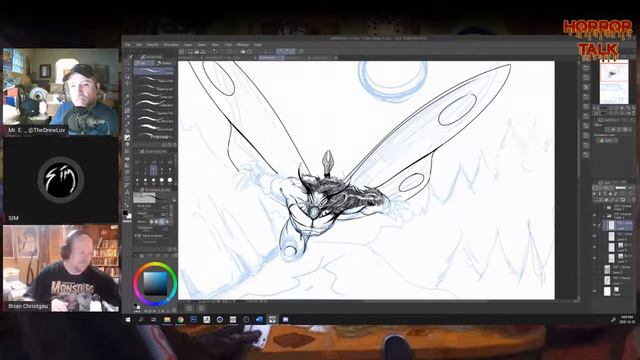
Task: Switch to the Pen sub tool tab
Action: (x=144, y=63)
